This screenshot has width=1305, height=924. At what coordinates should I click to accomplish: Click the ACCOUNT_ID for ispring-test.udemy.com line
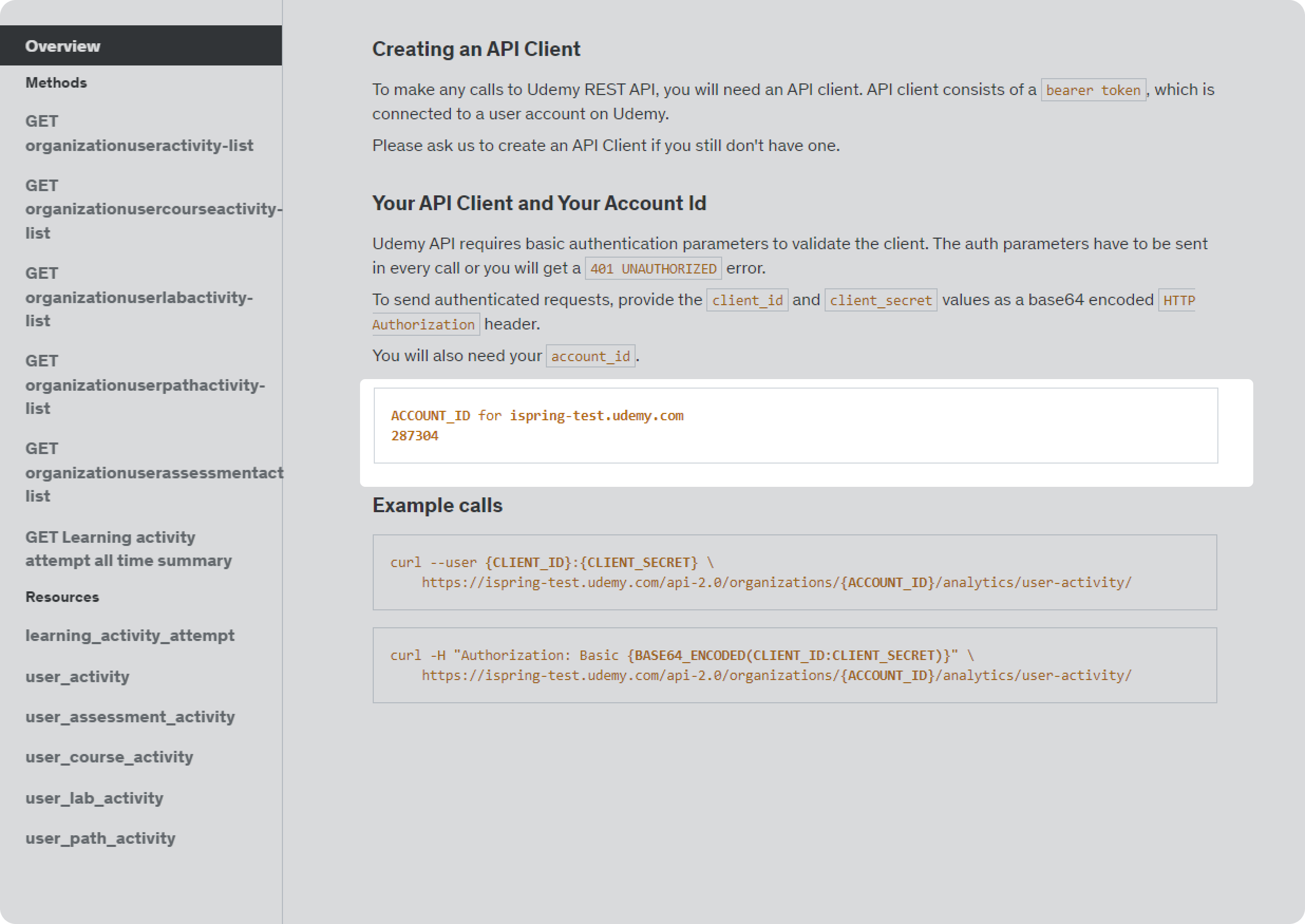(x=537, y=416)
